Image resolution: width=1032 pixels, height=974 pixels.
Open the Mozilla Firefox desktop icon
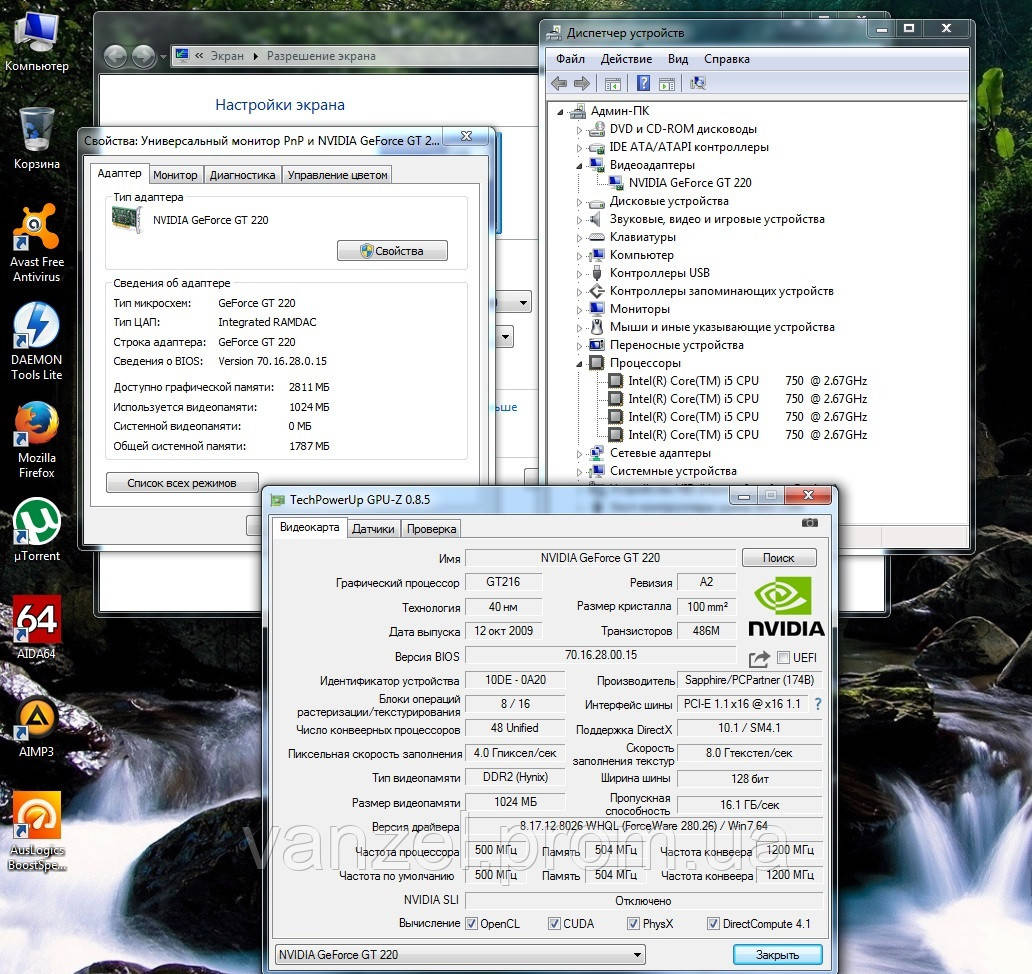tap(37, 439)
